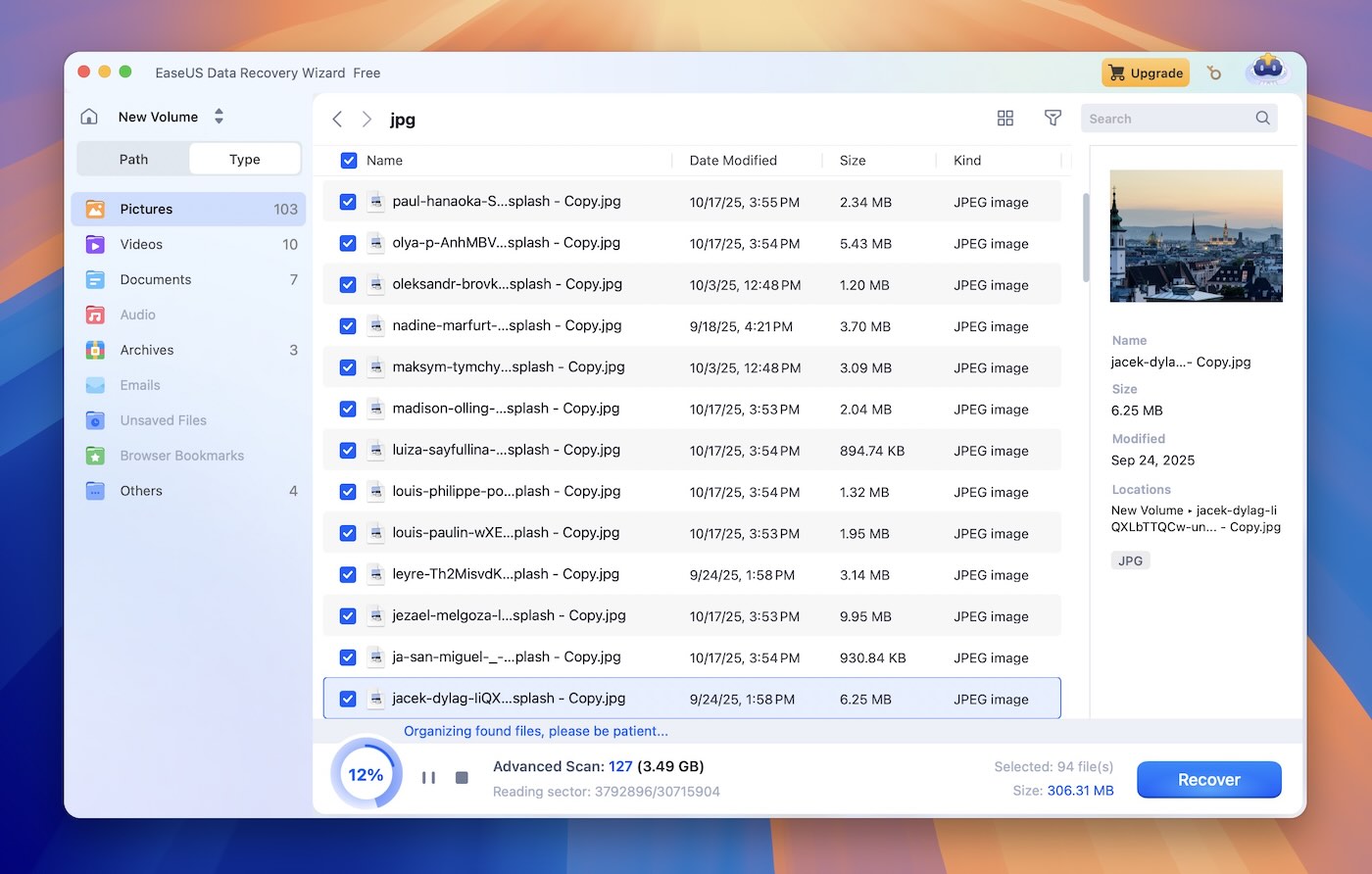Sort files by Date Modified column

tap(732, 161)
